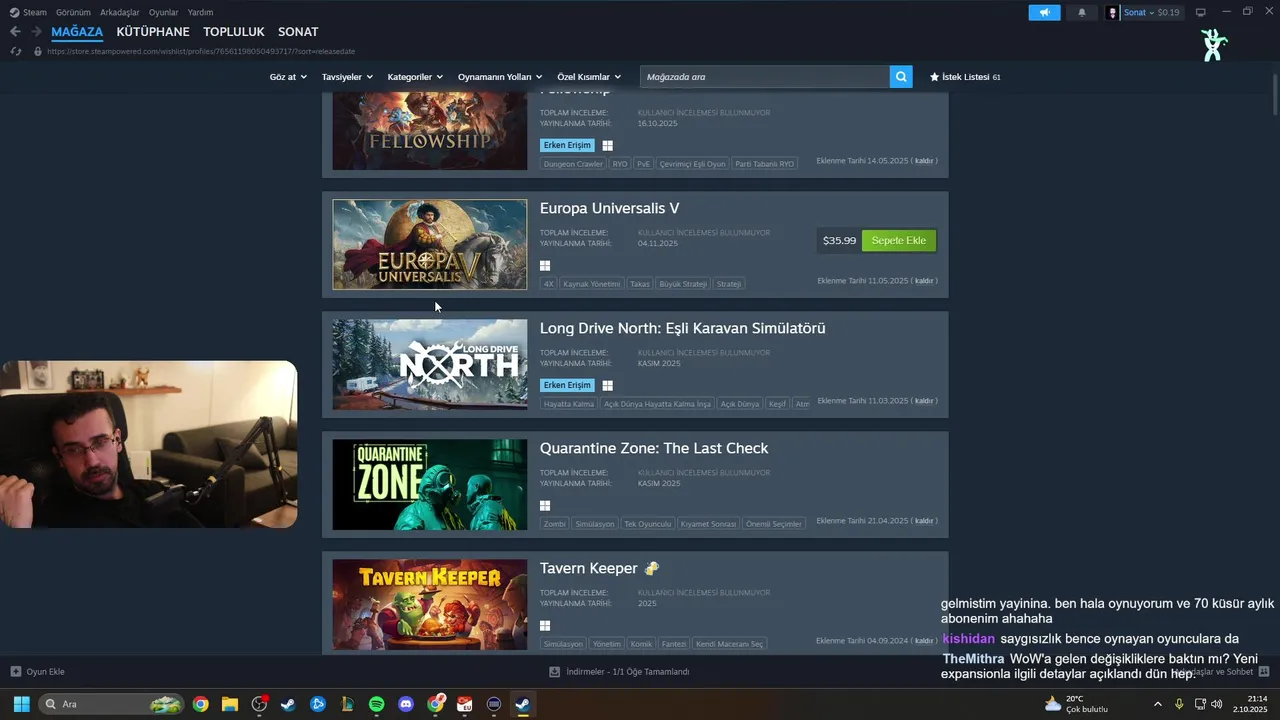Viewport: 1280px width, 720px height.
Task: Click the Windows icon next to Long Drive North's Erken Erişim
Action: 607,385
